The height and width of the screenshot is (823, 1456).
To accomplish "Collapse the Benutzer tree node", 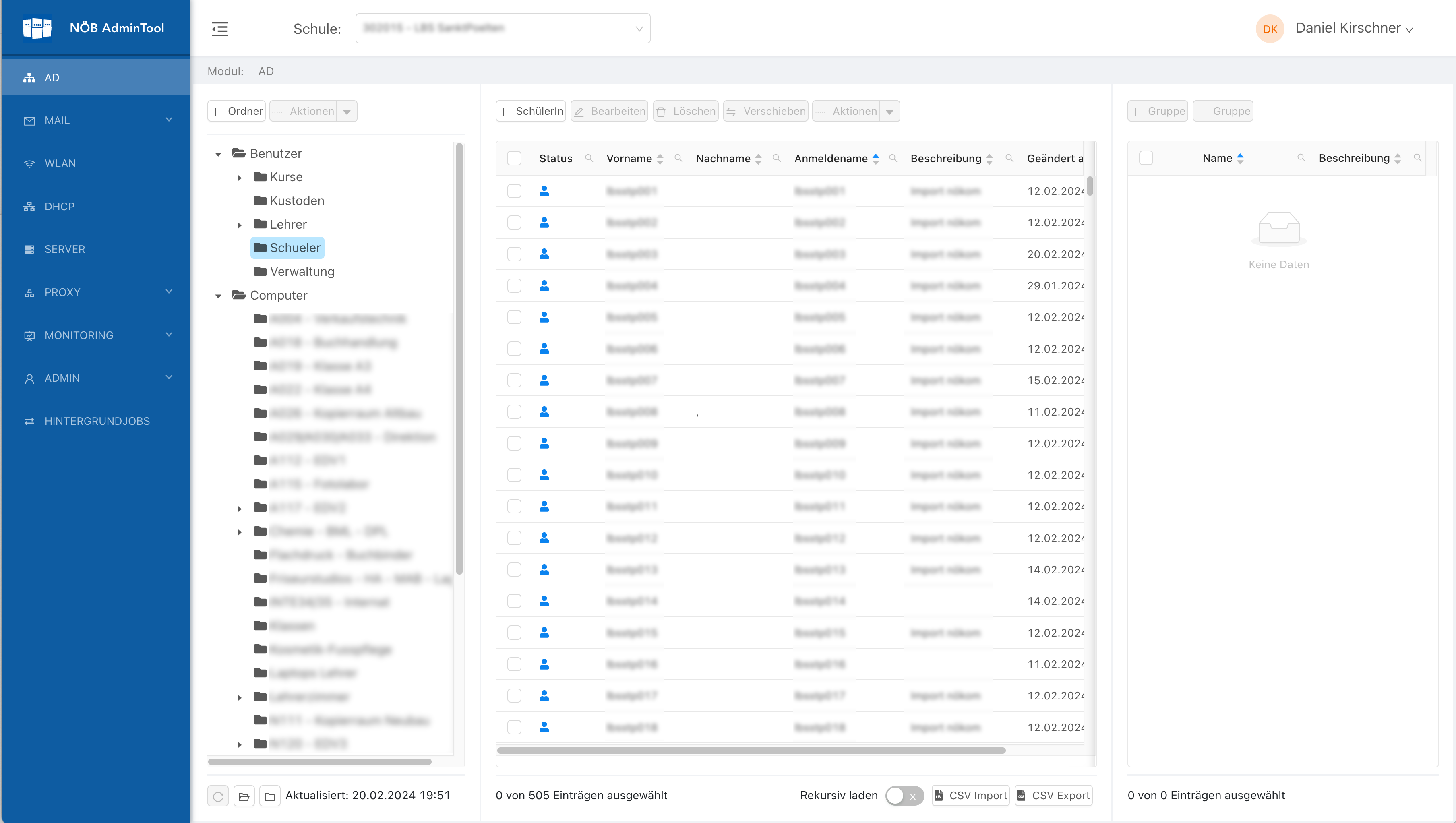I will click(218, 154).
